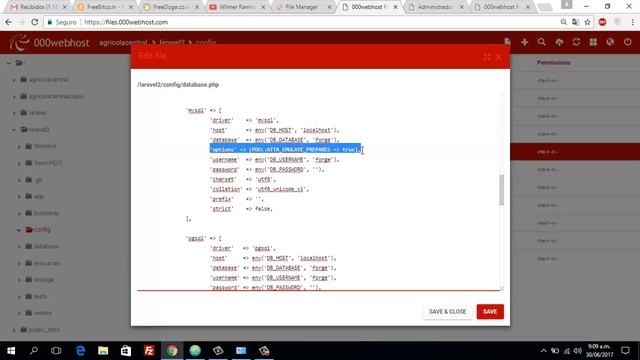The image size is (640, 360).
Task: Open File Explorer from the taskbar
Action: pyautogui.click(x=103, y=351)
